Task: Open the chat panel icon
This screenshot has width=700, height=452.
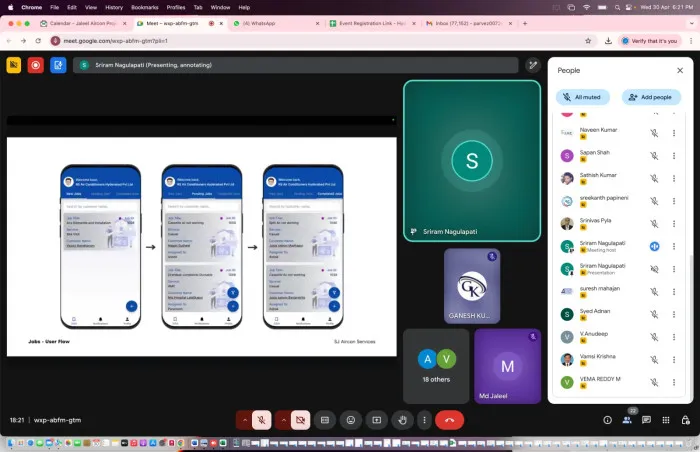Action: tap(647, 420)
